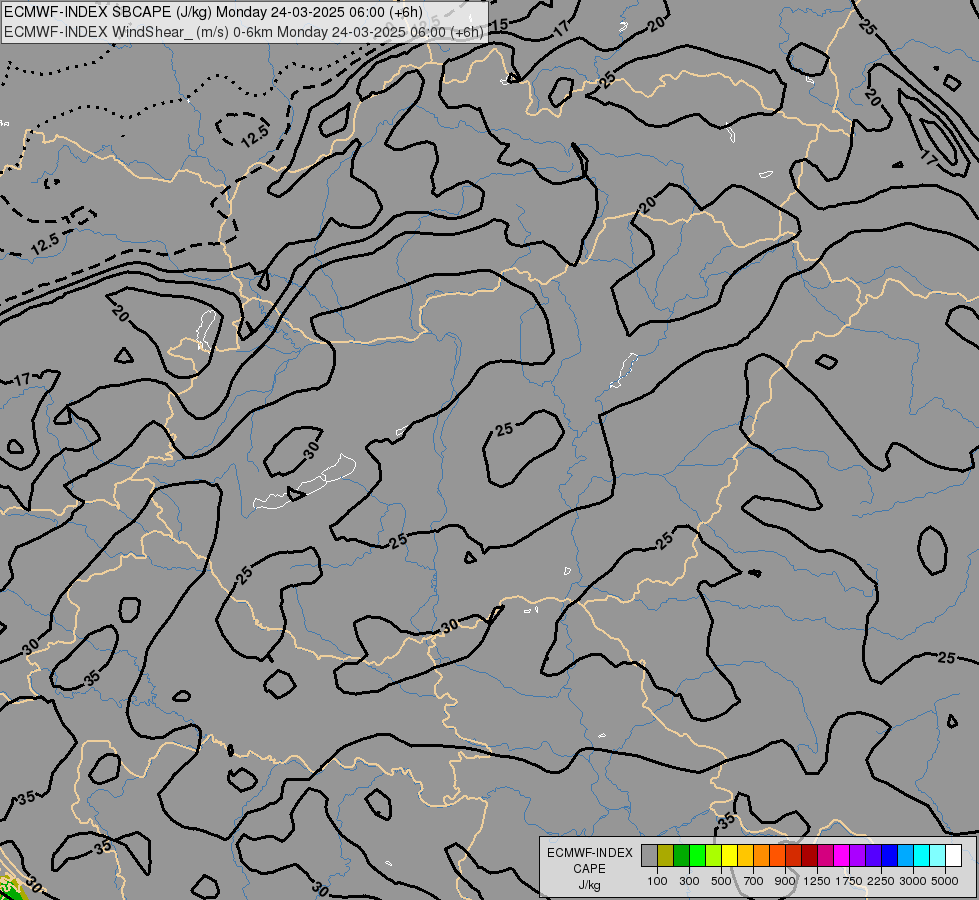Select the pink-crimson swatch after 1250

point(825,856)
